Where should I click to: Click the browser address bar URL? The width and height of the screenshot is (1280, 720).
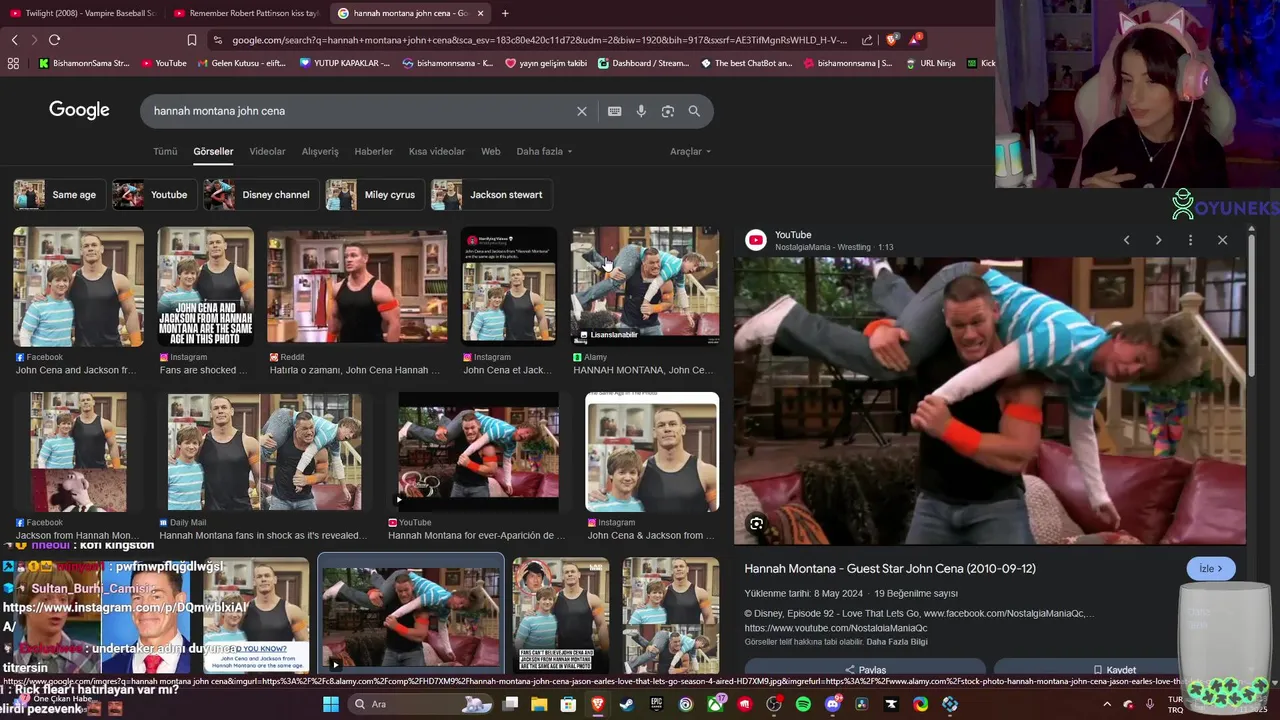click(540, 40)
